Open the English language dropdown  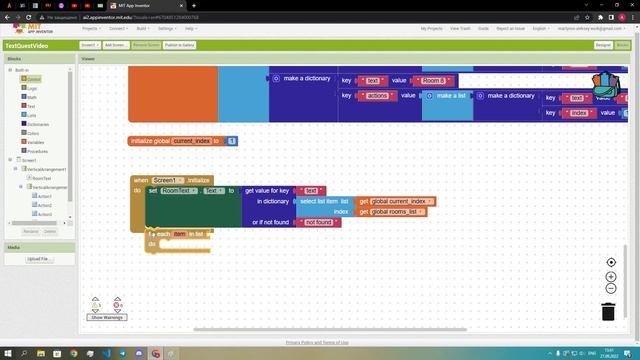click(541, 29)
